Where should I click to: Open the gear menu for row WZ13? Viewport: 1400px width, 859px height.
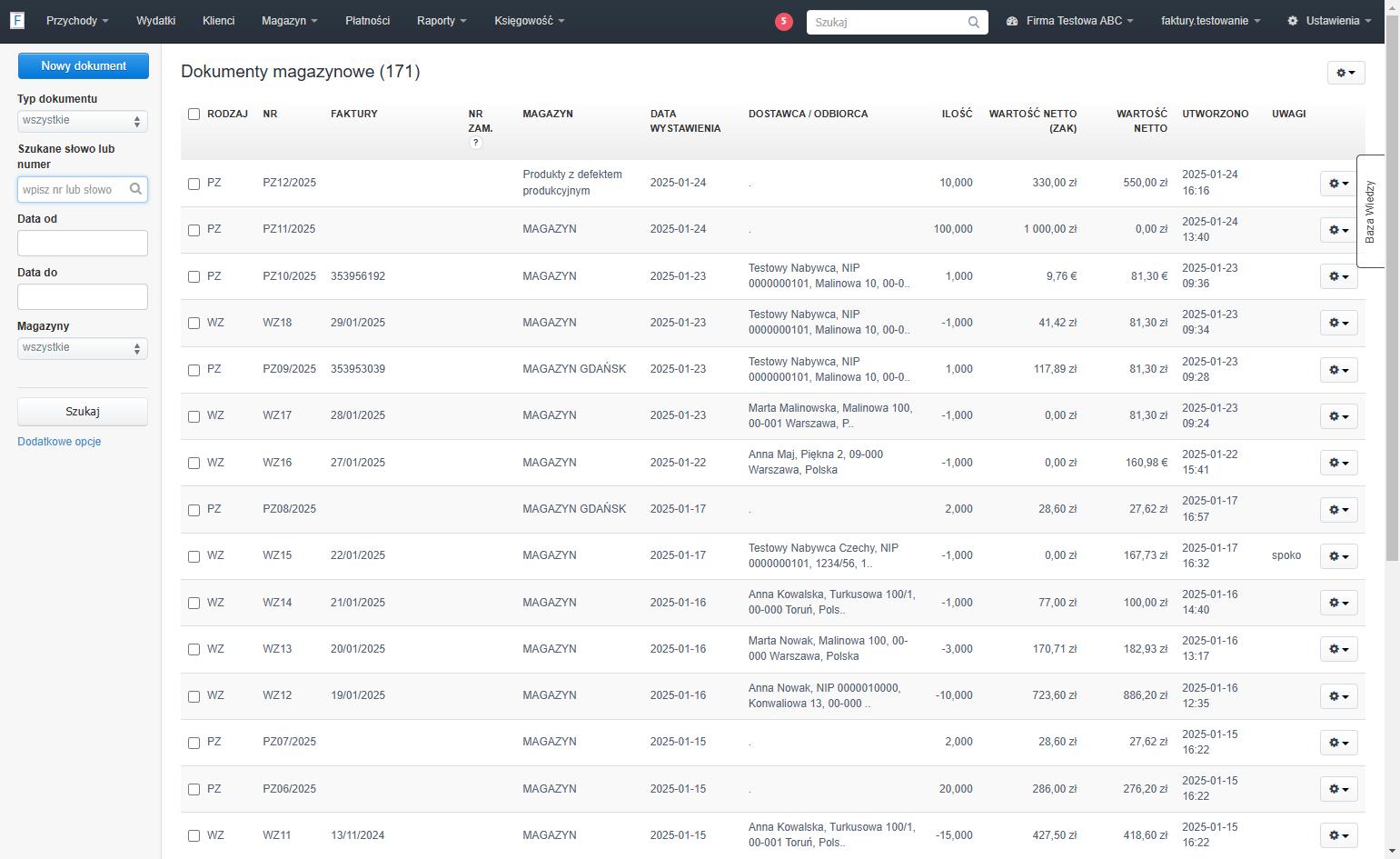(x=1338, y=649)
